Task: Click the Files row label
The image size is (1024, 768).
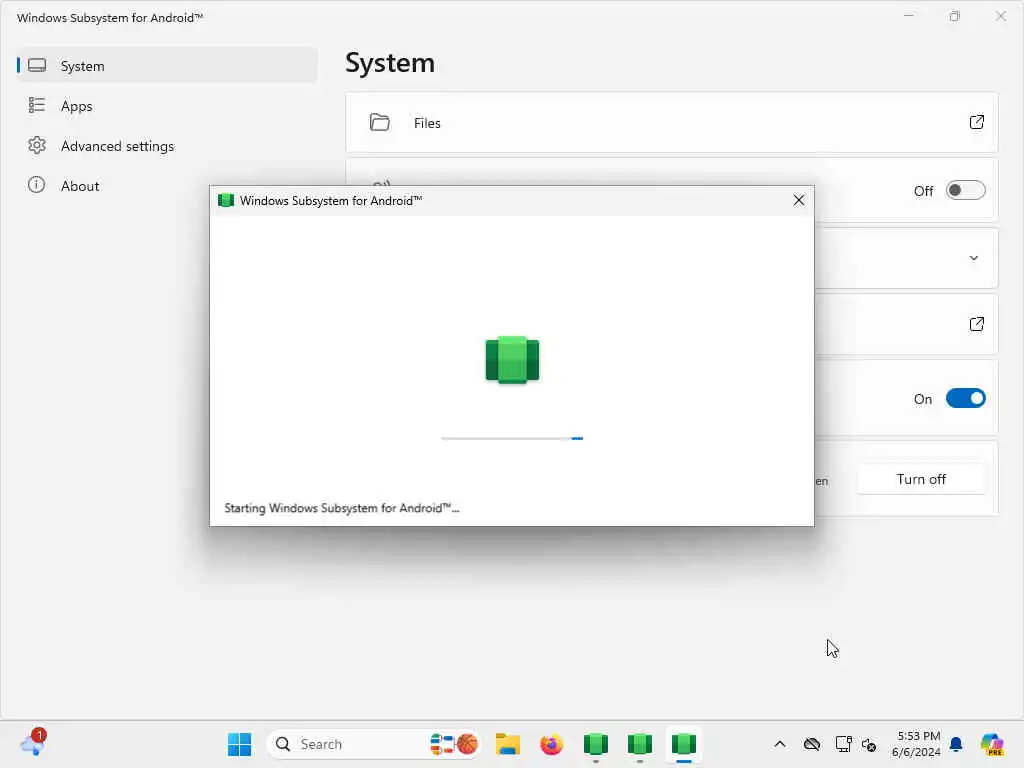Action: [x=427, y=123]
